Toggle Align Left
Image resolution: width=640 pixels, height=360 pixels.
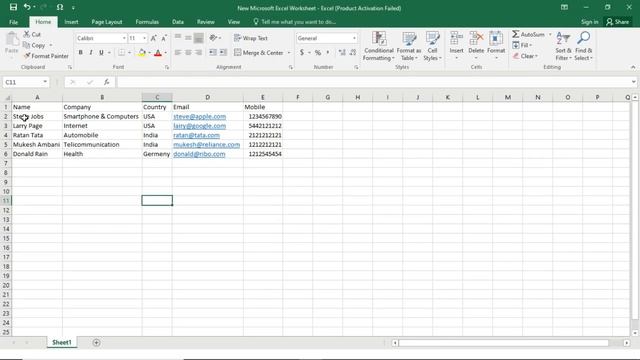(x=178, y=52)
